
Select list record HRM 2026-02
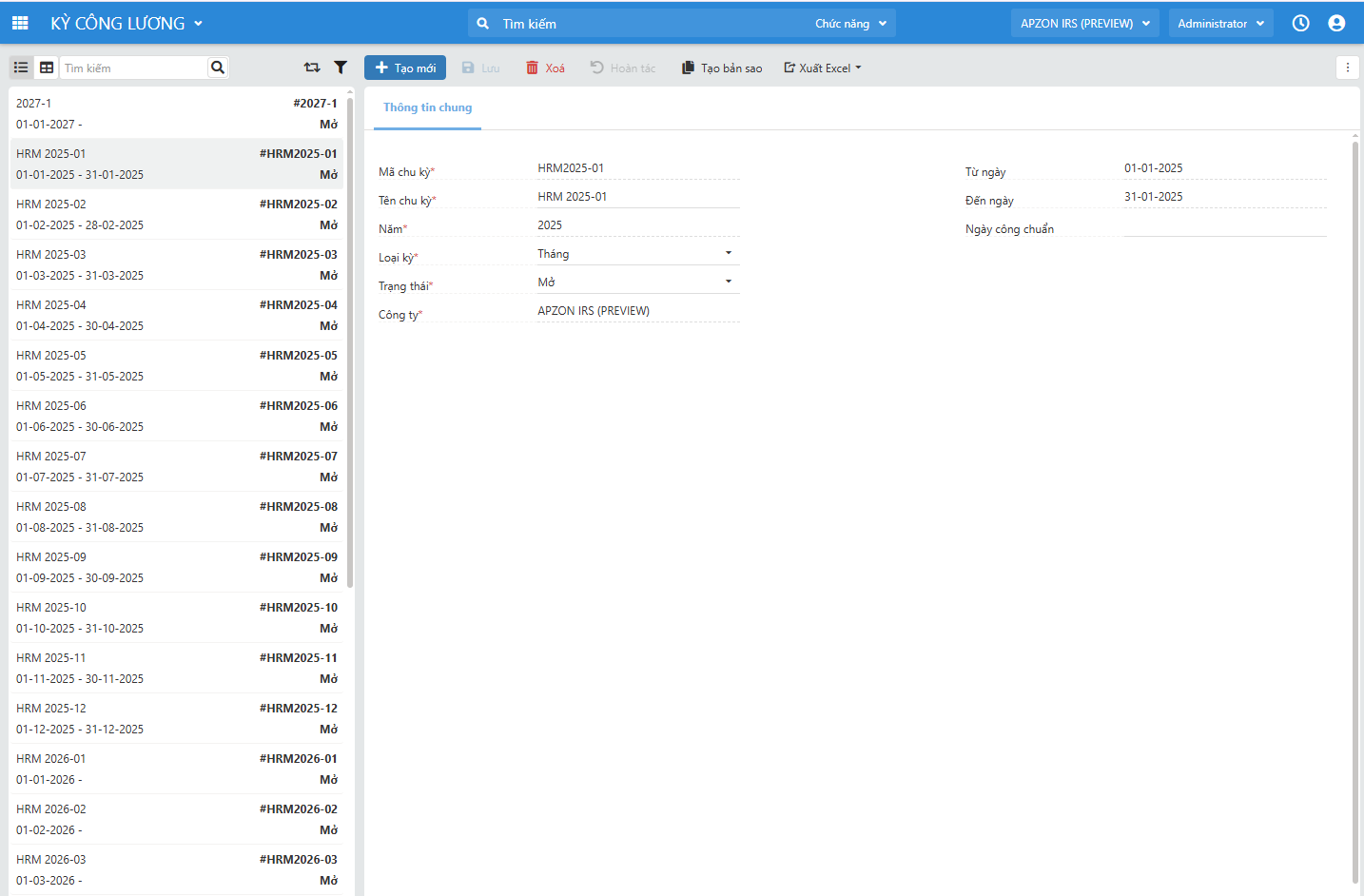pos(177,819)
